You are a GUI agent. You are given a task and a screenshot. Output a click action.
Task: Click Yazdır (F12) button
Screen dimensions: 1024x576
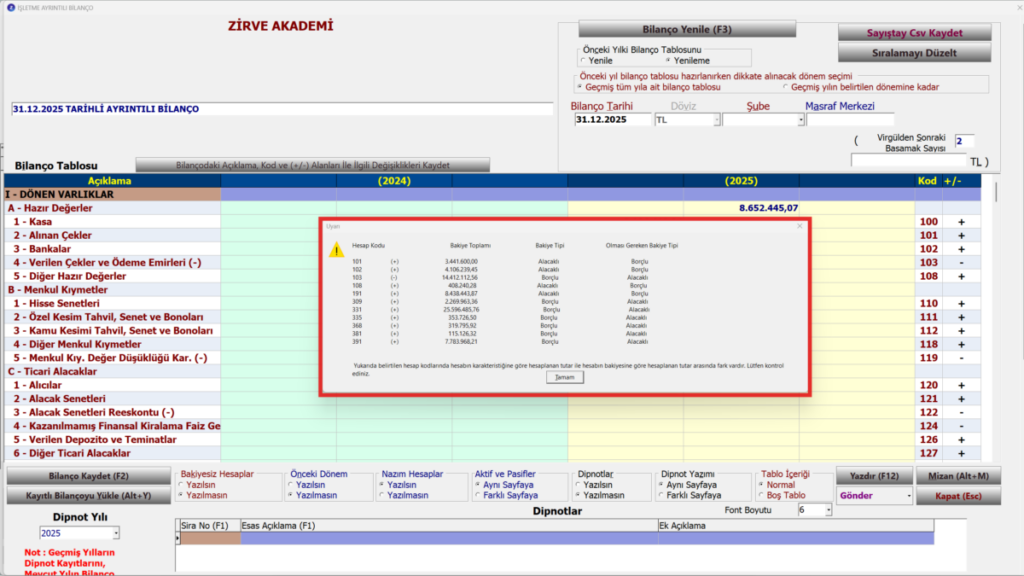[x=874, y=476]
